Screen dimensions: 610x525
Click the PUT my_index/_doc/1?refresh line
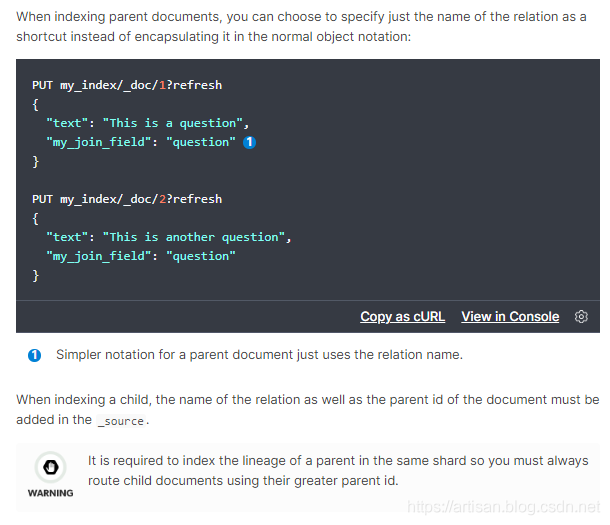click(x=127, y=85)
